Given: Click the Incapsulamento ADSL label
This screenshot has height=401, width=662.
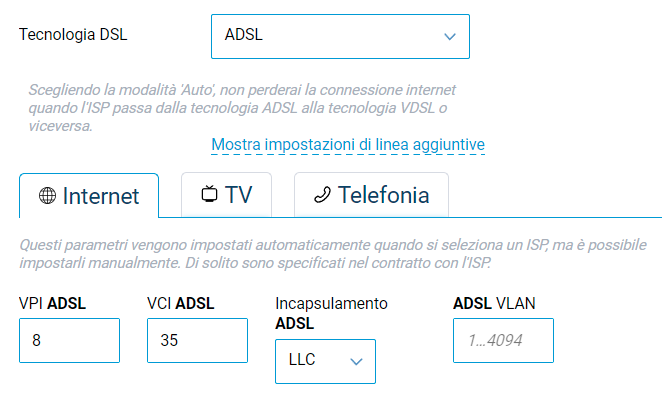Looking at the screenshot, I should 330,312.
